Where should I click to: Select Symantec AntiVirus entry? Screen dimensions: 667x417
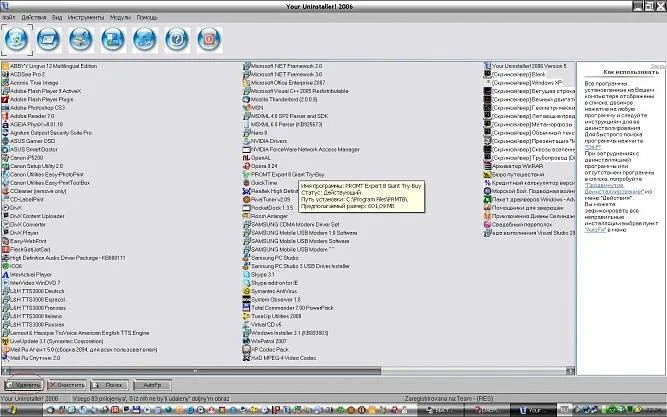(x=270, y=291)
